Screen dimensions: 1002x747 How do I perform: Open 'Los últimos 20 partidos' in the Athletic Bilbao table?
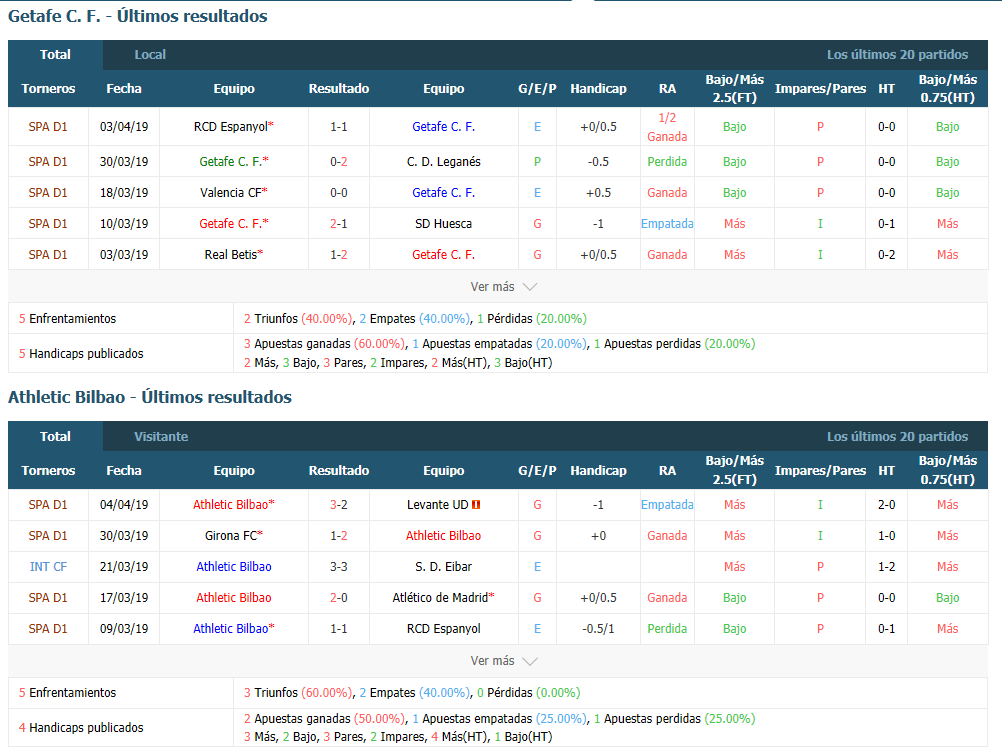pyautogui.click(x=897, y=436)
